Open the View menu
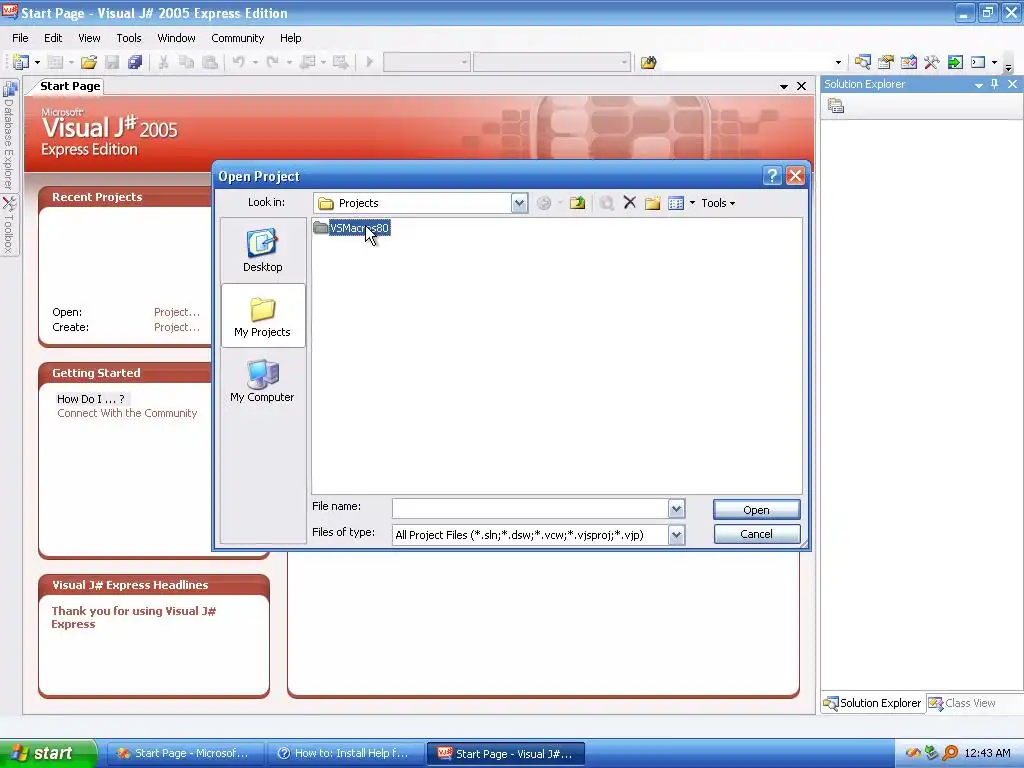This screenshot has height=768, width=1024. click(x=89, y=38)
